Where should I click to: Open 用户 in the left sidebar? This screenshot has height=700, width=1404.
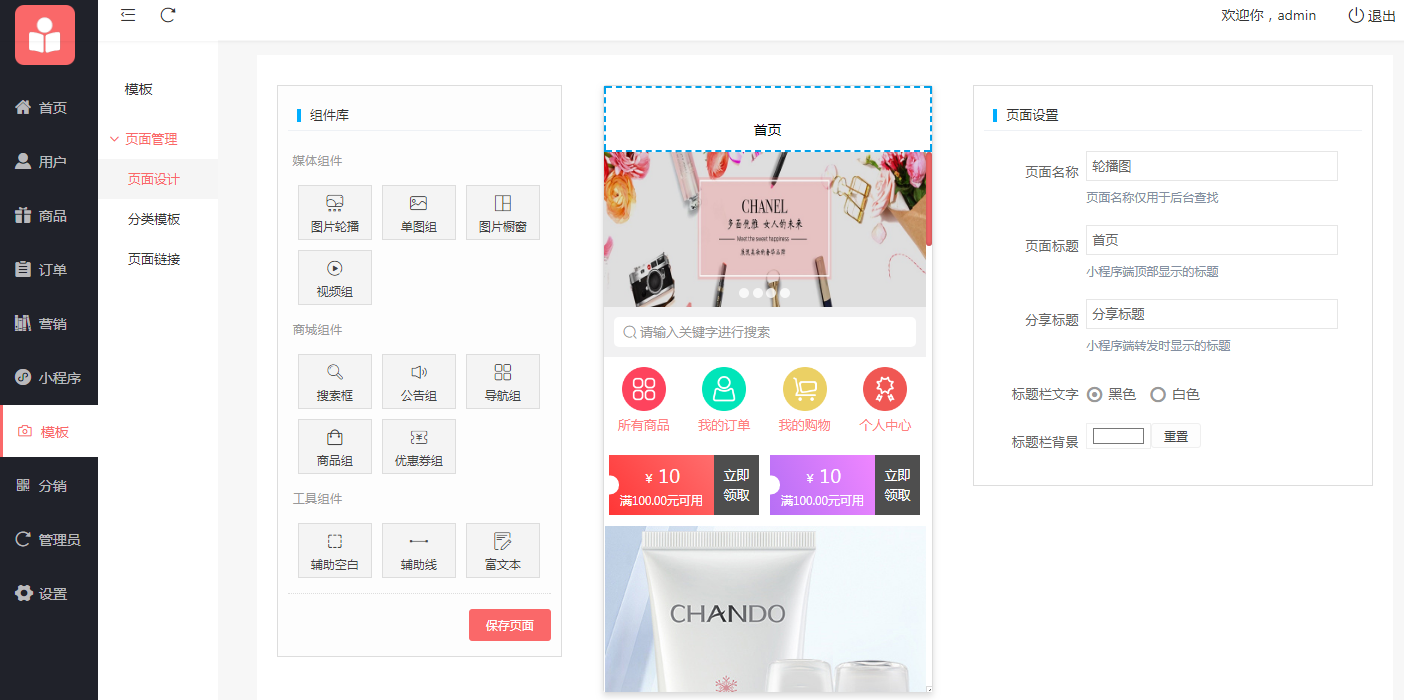click(x=49, y=162)
